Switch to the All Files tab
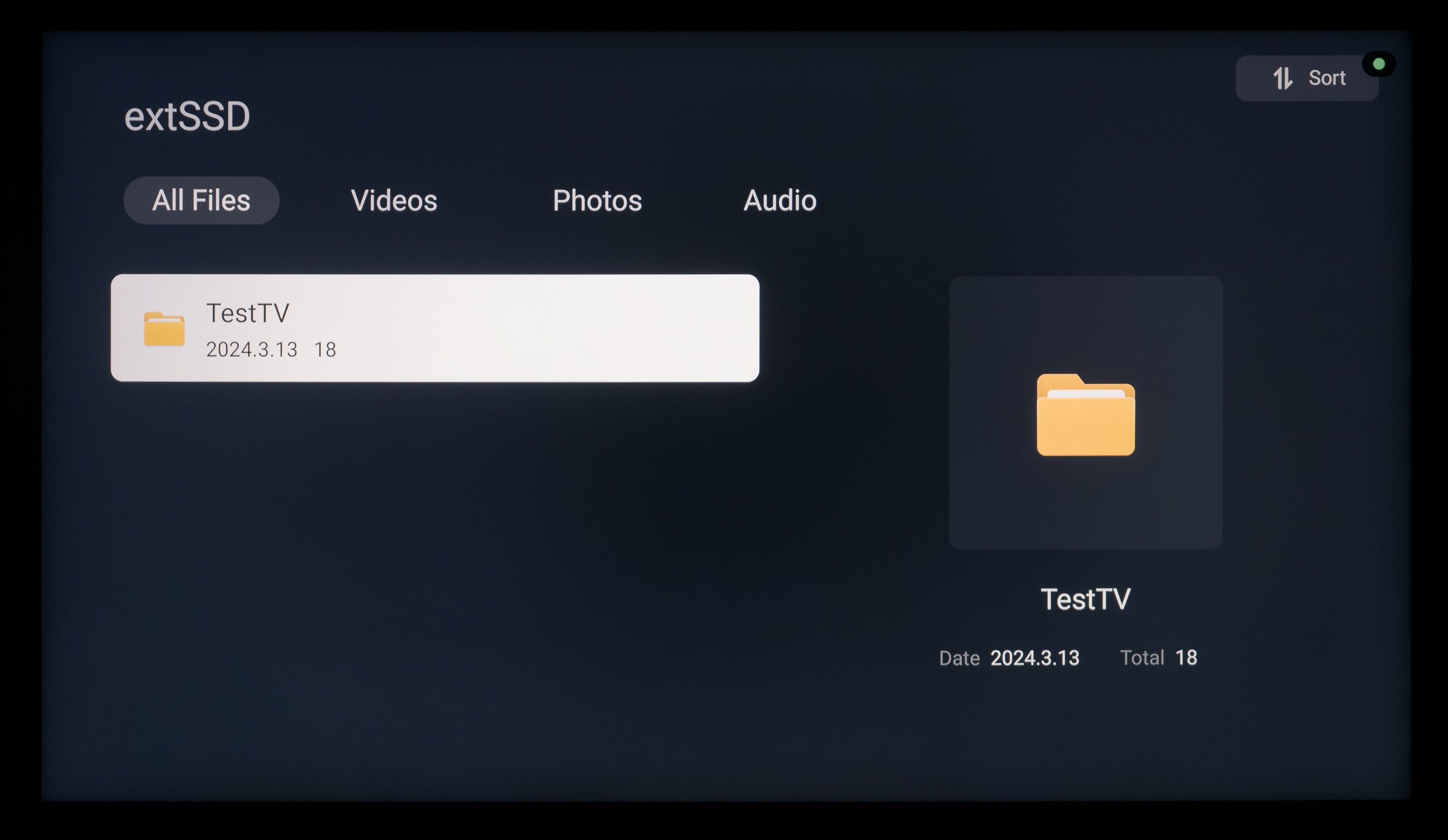 (201, 200)
